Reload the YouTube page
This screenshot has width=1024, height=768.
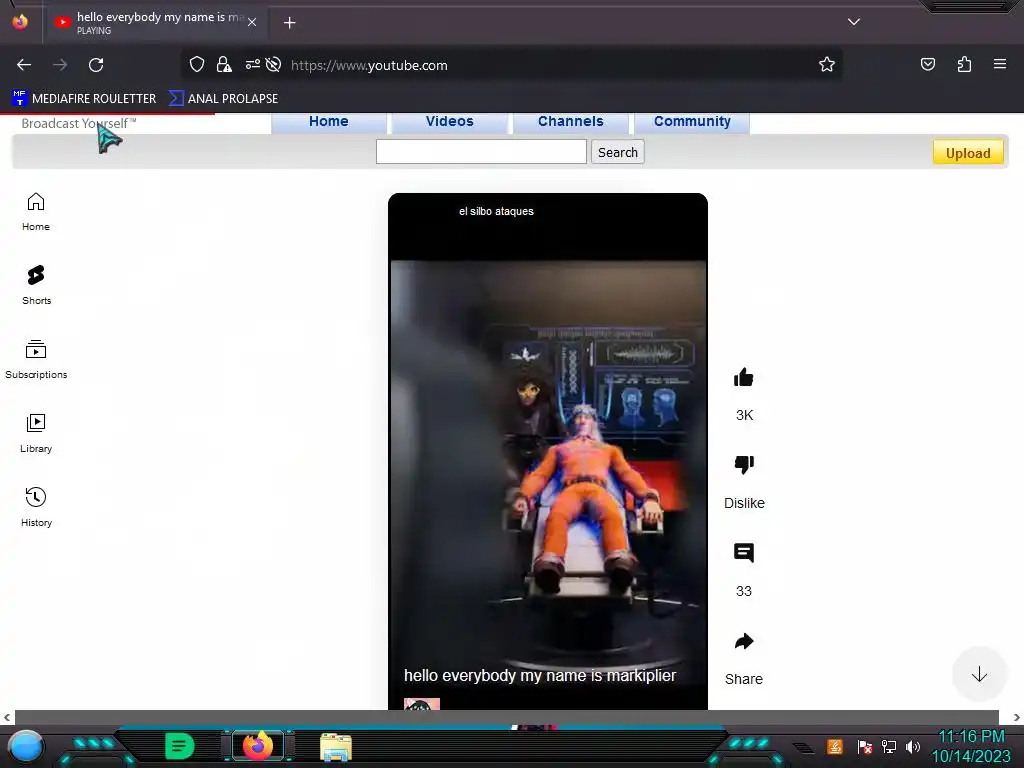click(x=96, y=65)
